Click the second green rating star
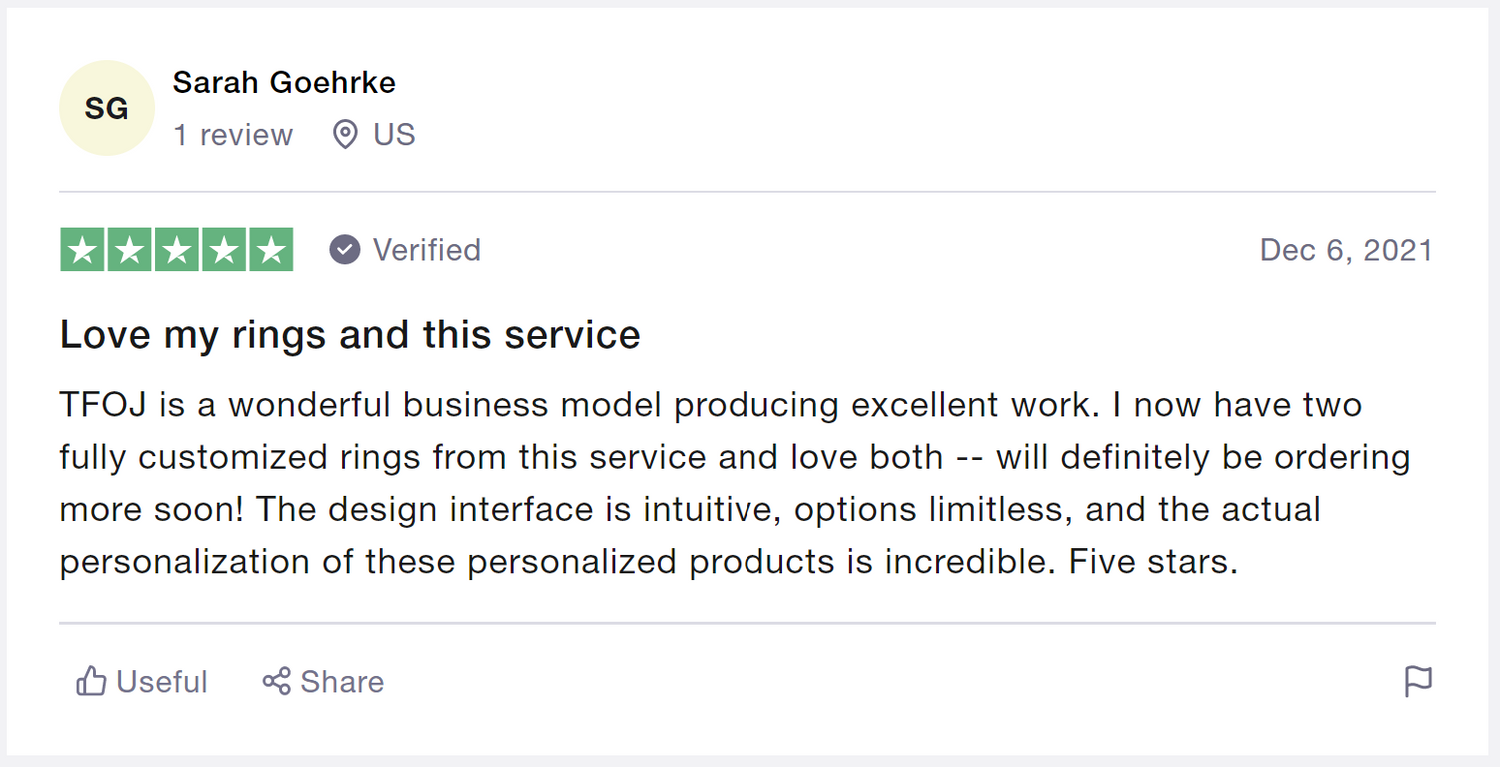The image size is (1500, 767). (x=130, y=250)
